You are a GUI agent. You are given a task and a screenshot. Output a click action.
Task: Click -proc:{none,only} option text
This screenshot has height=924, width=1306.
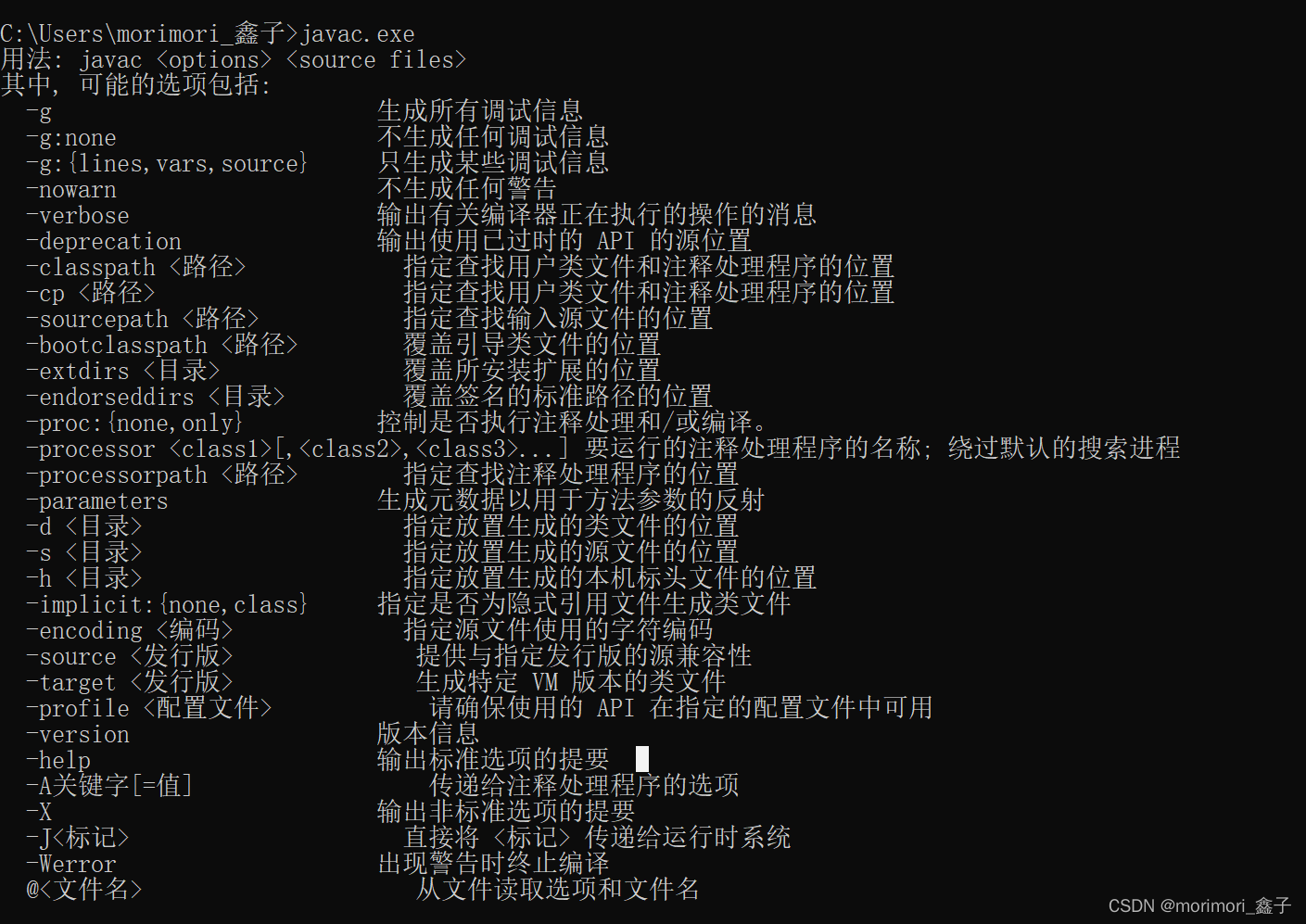(134, 424)
